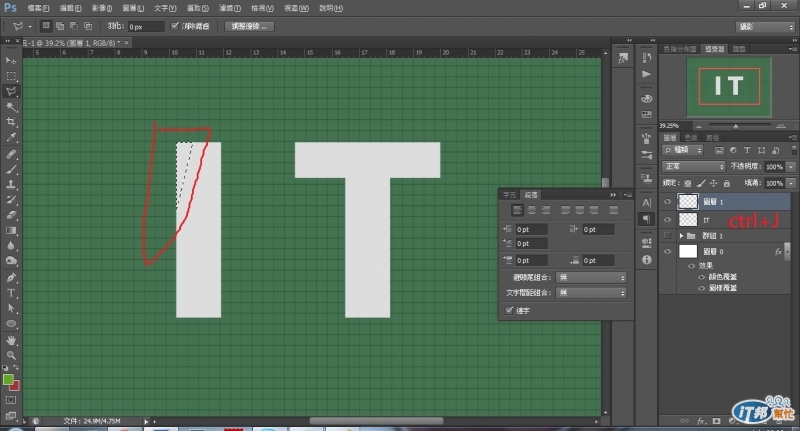Select the Brush tool
800x431 pixels.
[11, 169]
